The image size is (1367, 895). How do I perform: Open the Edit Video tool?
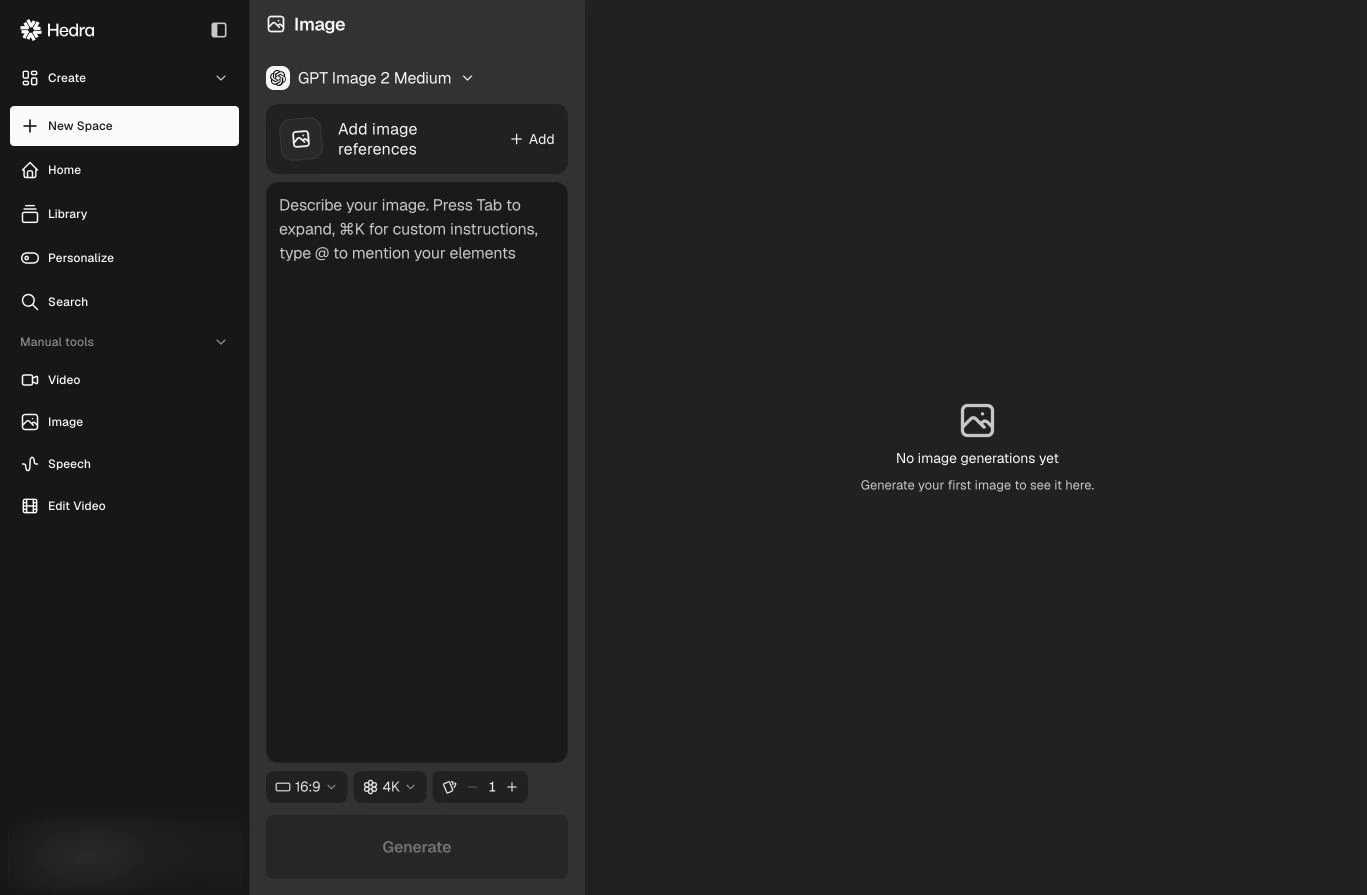pos(124,506)
